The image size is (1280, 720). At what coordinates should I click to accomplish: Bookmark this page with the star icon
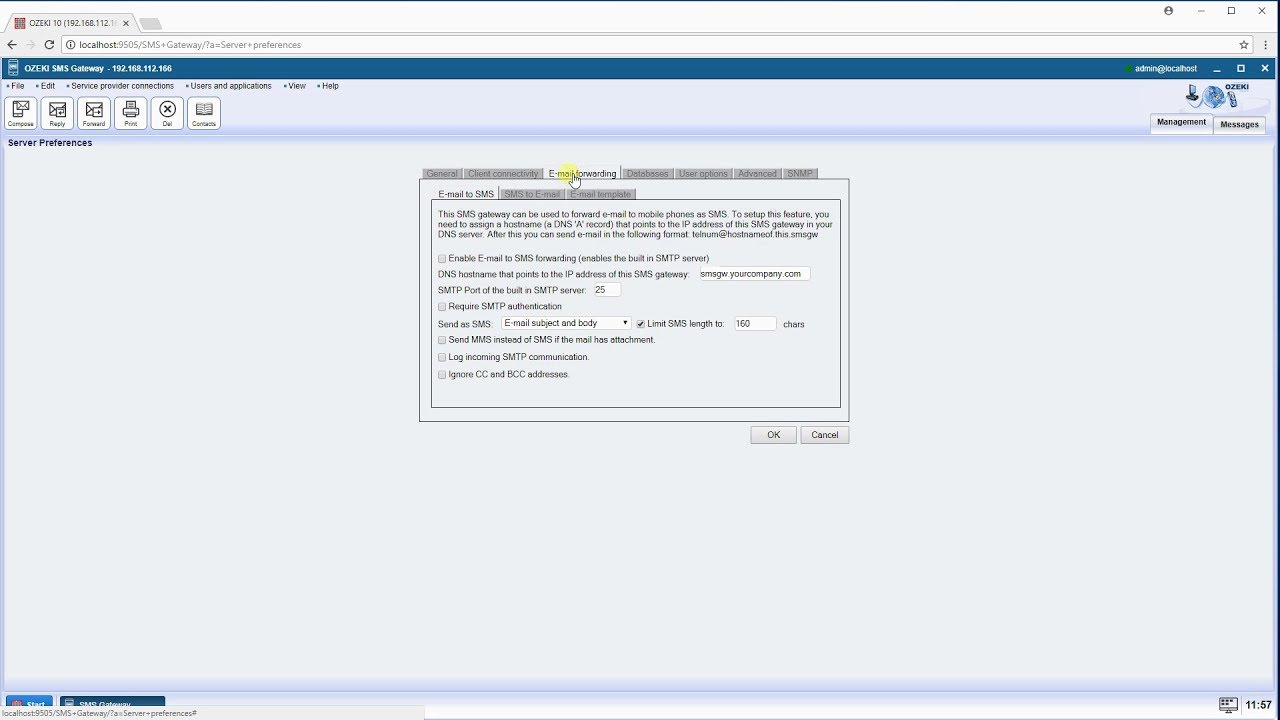tap(1244, 45)
